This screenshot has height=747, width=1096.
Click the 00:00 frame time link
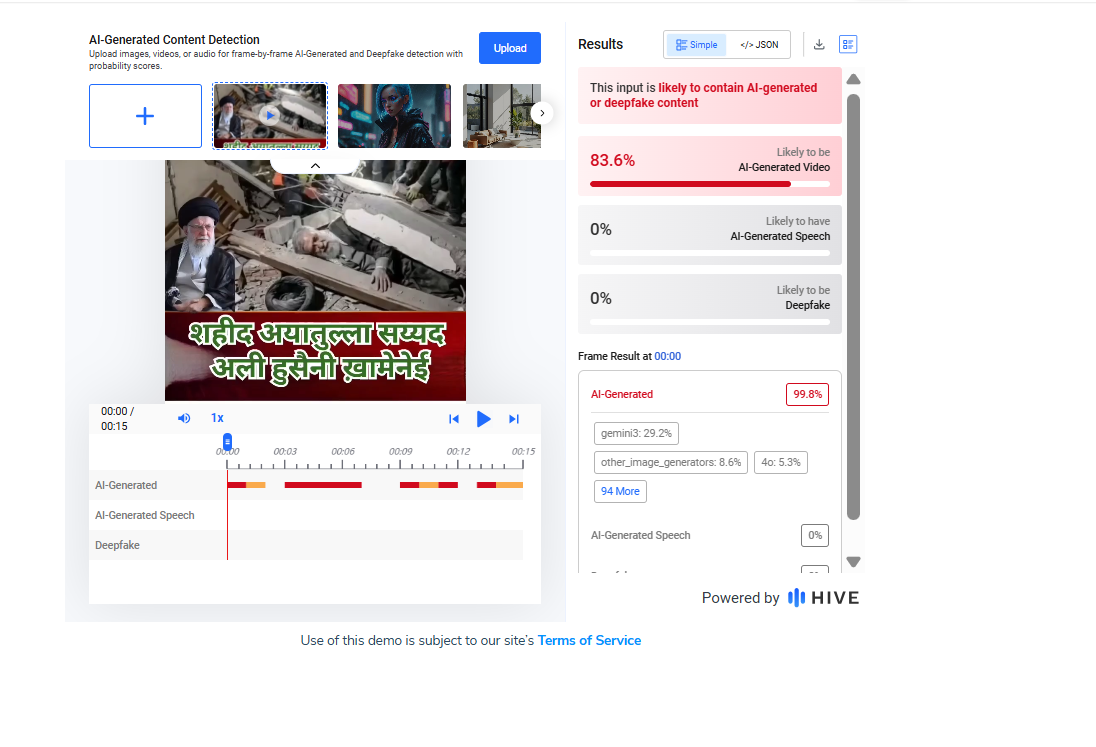[x=668, y=356]
